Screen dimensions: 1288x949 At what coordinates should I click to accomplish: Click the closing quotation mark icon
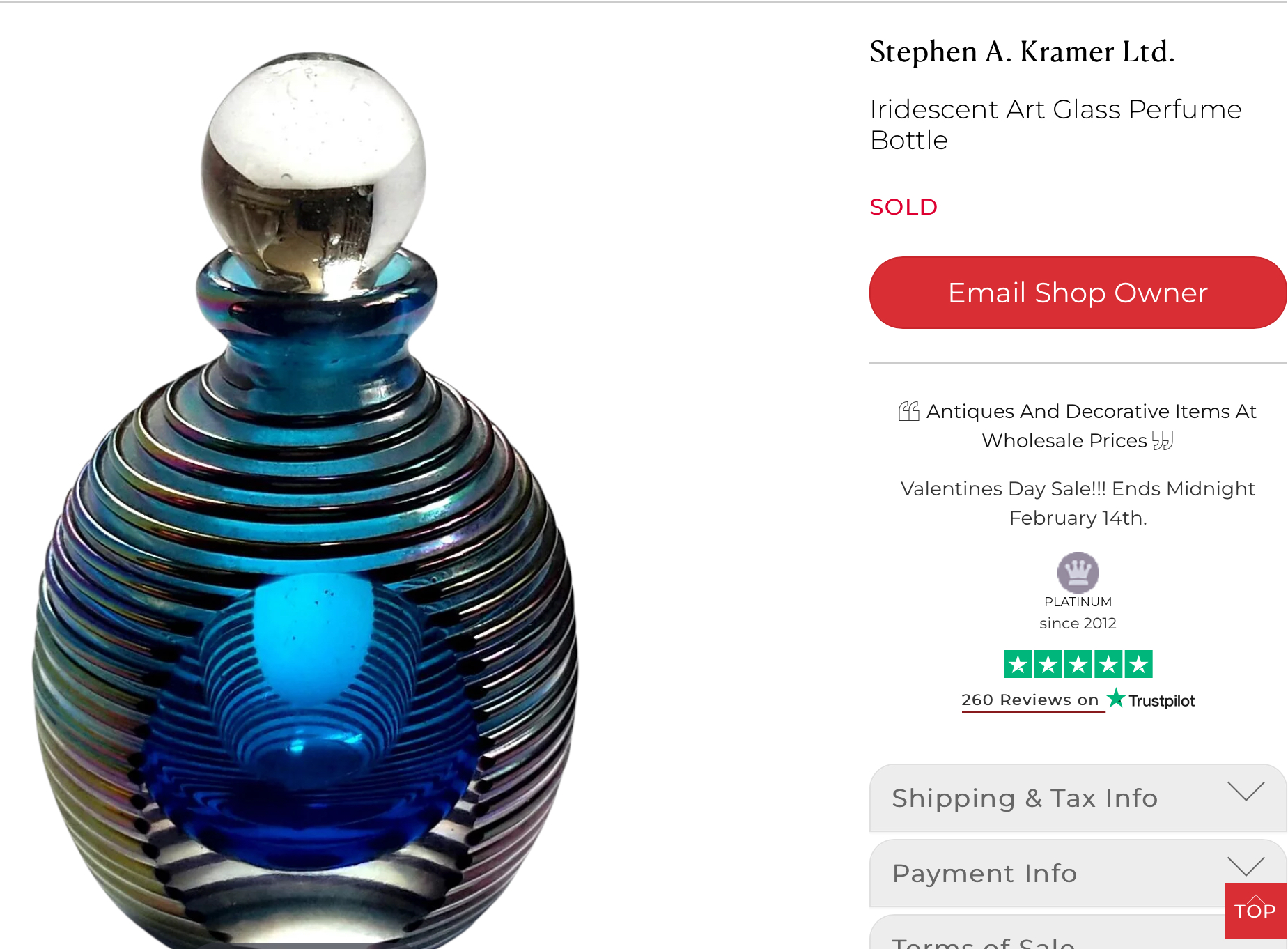1163,440
